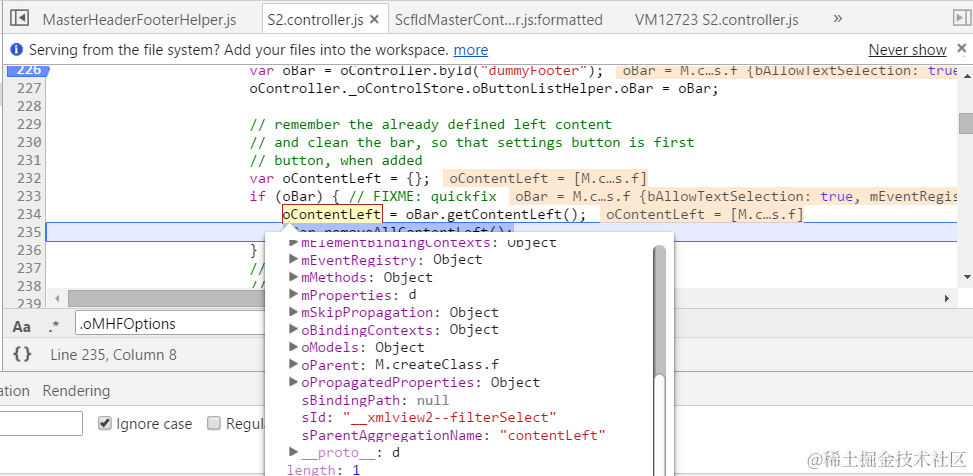Toggle the Regular expression checkbox
Image resolution: width=973 pixels, height=476 pixels.
tap(214, 423)
